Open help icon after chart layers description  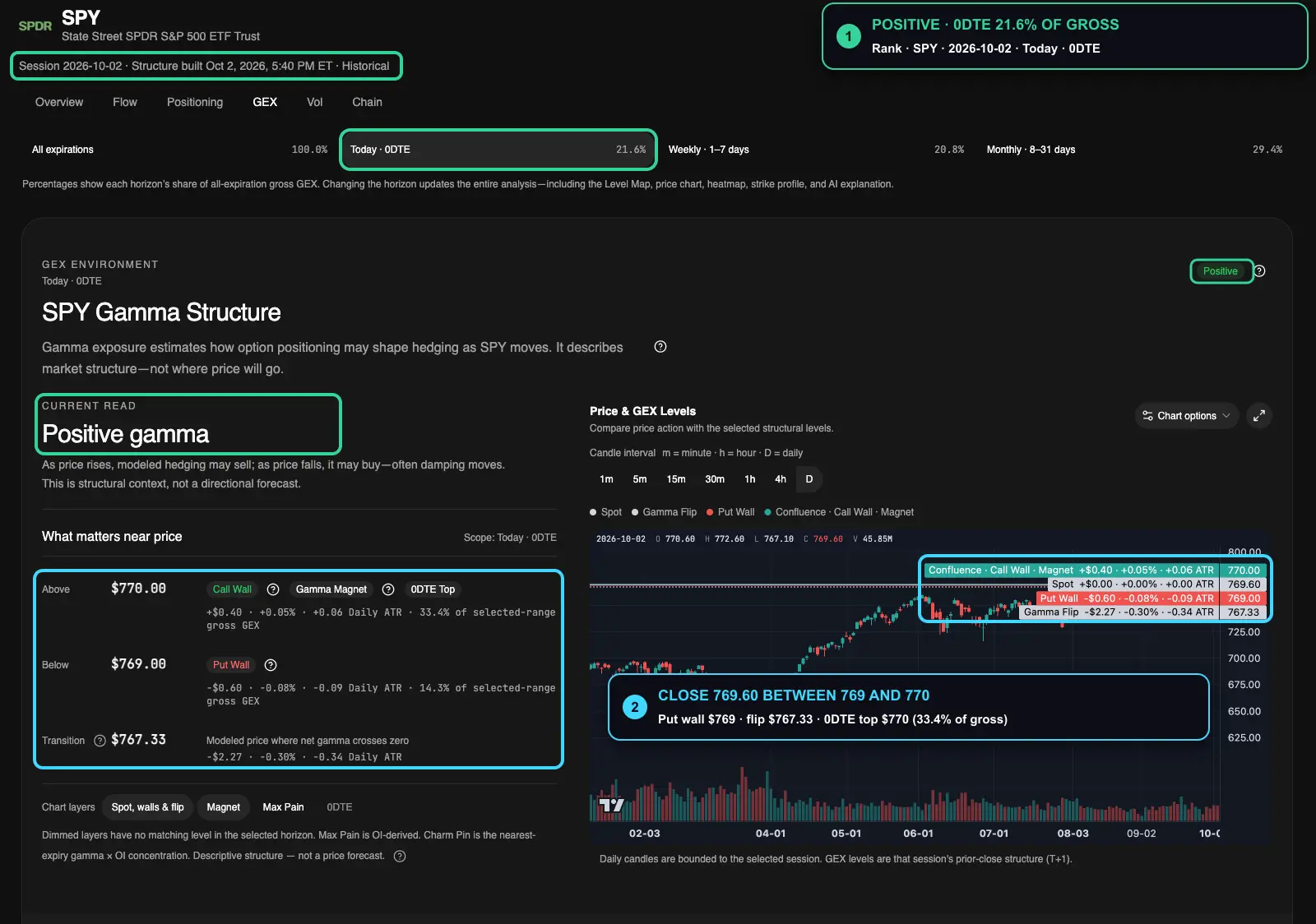pyautogui.click(x=400, y=856)
